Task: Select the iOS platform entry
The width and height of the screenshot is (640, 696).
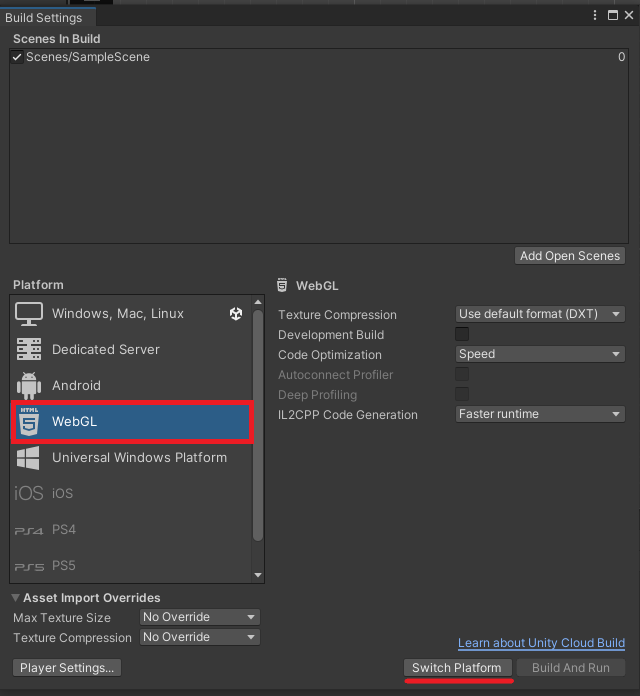Action: click(x=131, y=493)
